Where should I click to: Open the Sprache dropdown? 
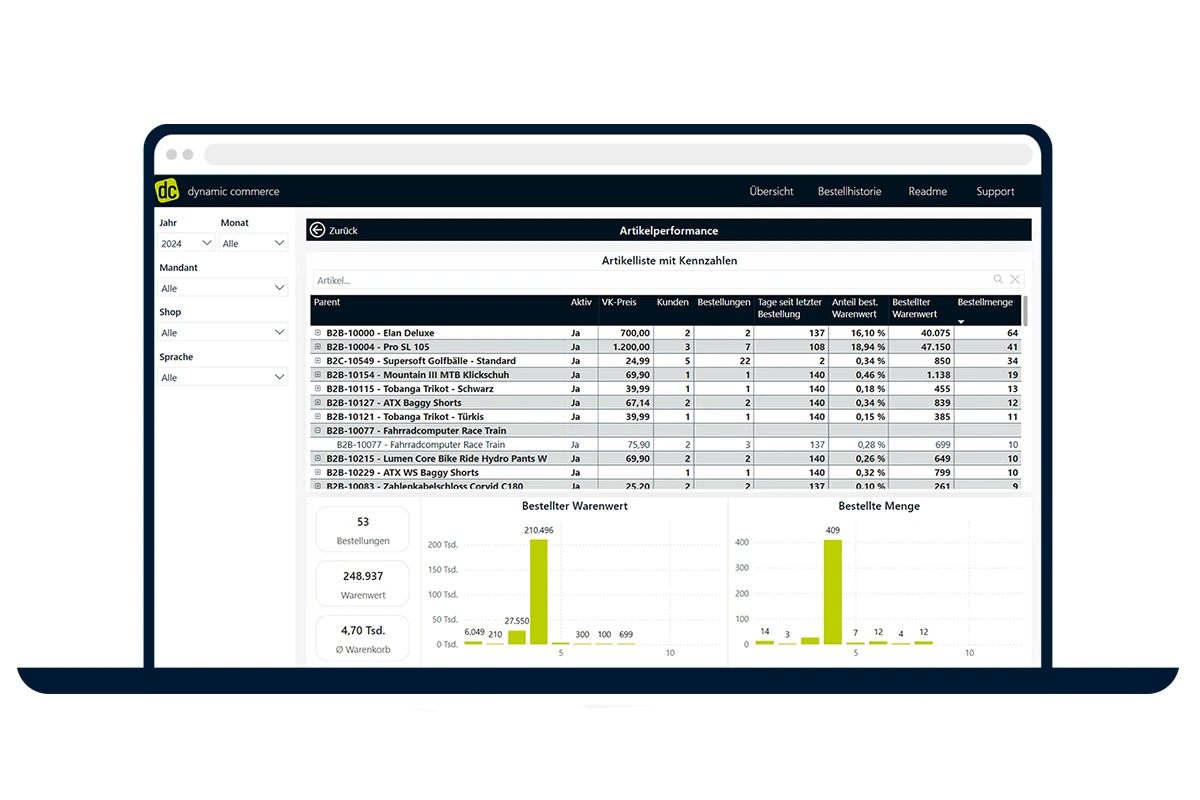(223, 377)
